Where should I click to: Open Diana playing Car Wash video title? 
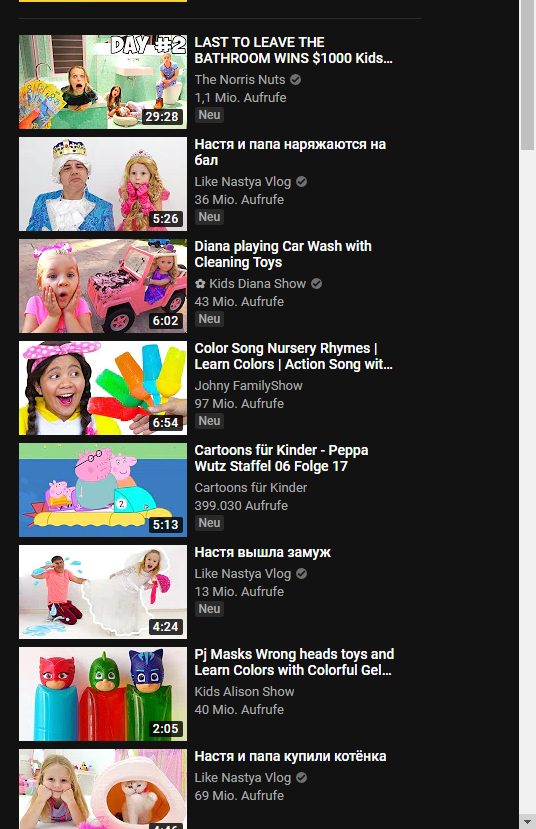click(283, 254)
